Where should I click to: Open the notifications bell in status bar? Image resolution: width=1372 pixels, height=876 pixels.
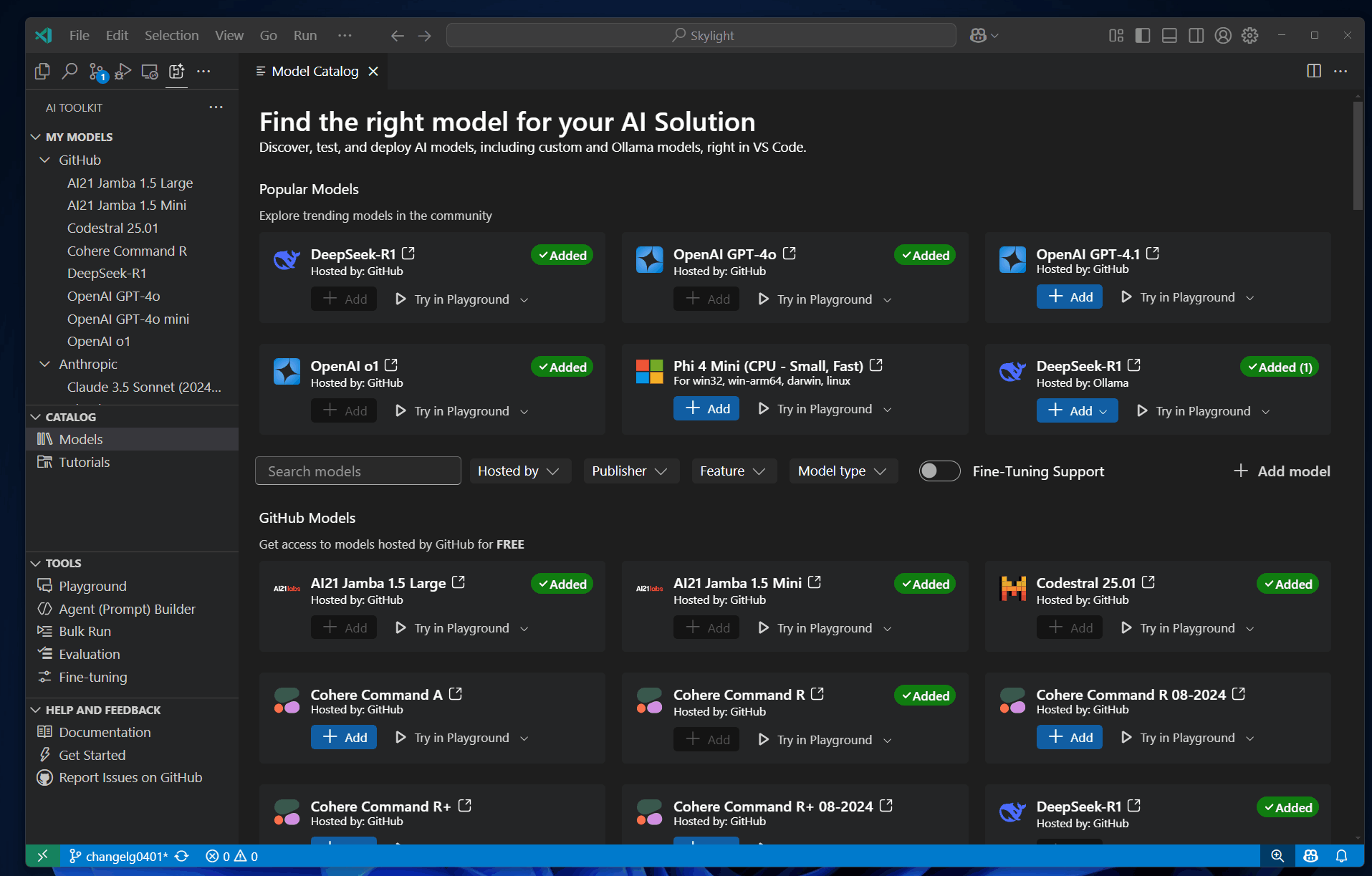pyautogui.click(x=1341, y=856)
